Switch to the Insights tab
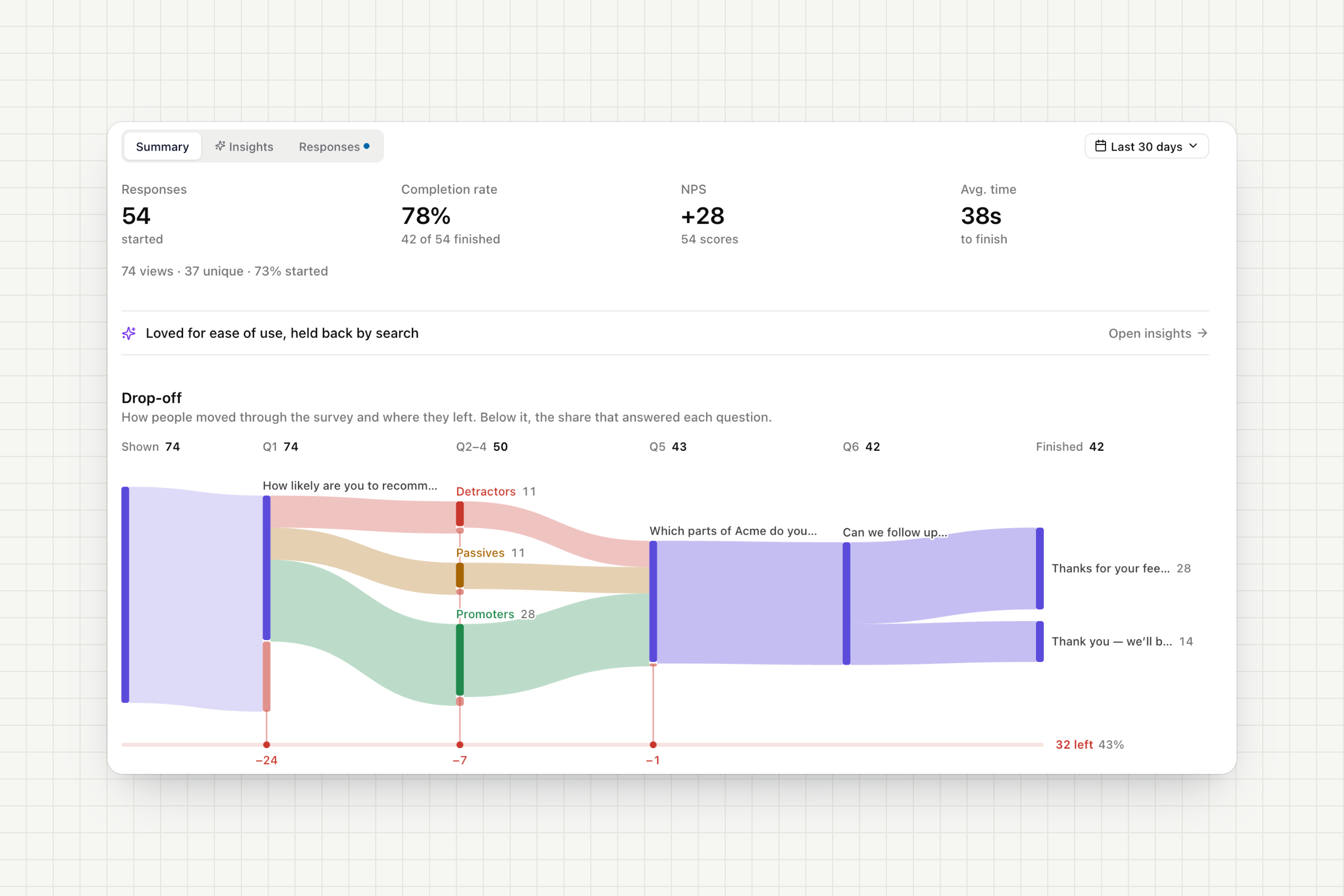 tap(244, 146)
